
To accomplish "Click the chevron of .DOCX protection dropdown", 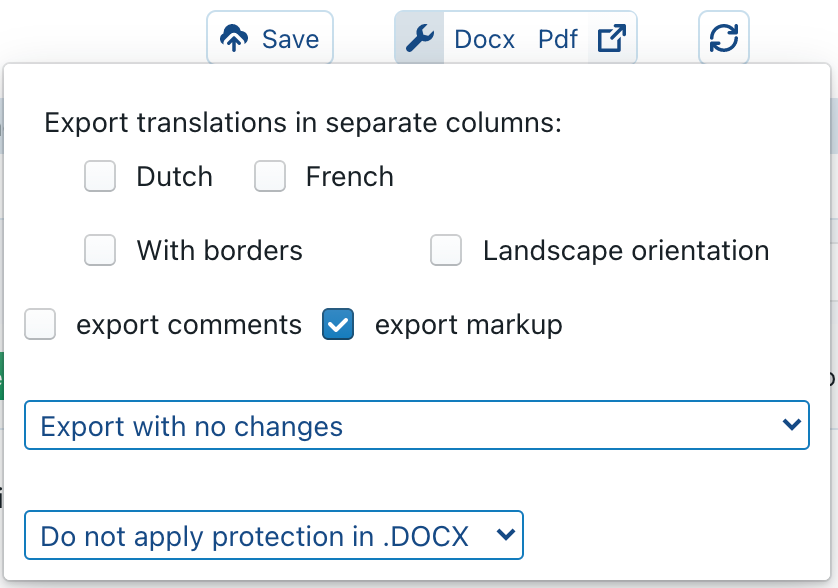I will [505, 536].
